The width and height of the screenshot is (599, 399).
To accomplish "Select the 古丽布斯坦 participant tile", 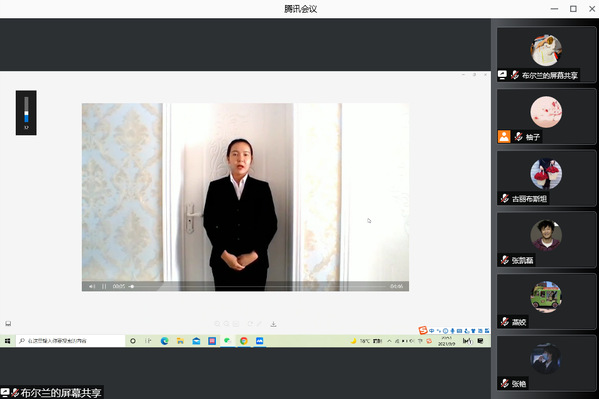I will (x=546, y=178).
